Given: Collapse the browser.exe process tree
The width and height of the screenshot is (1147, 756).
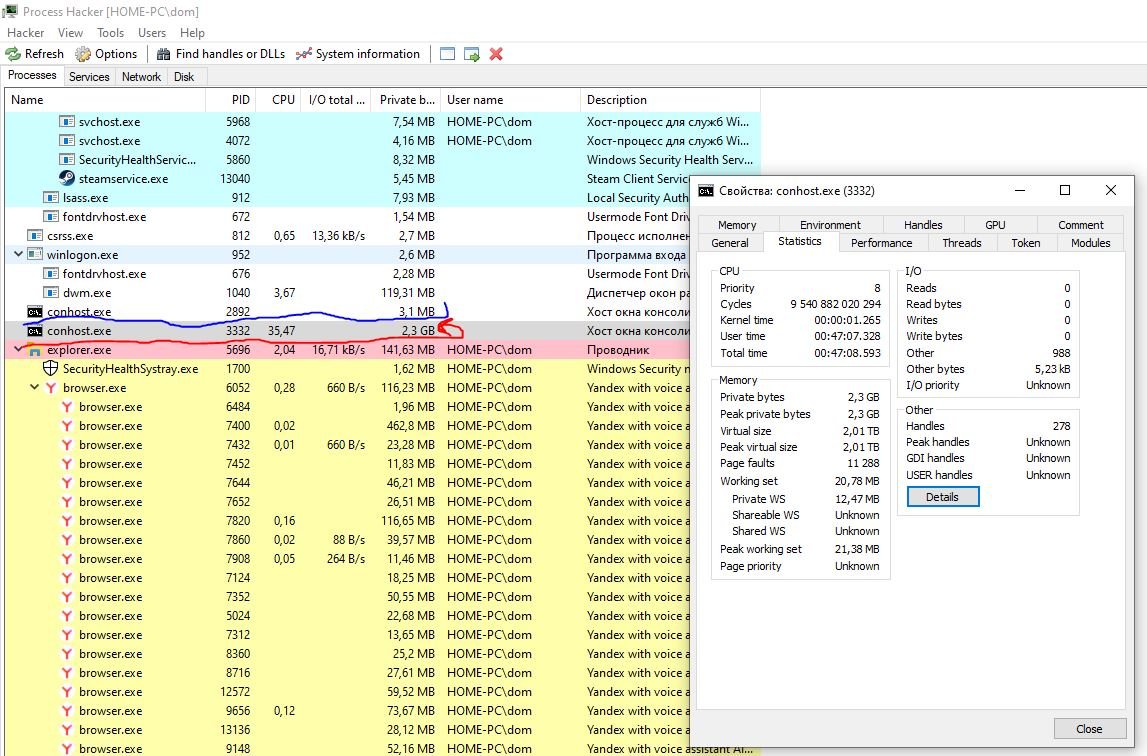Looking at the screenshot, I should [x=35, y=388].
